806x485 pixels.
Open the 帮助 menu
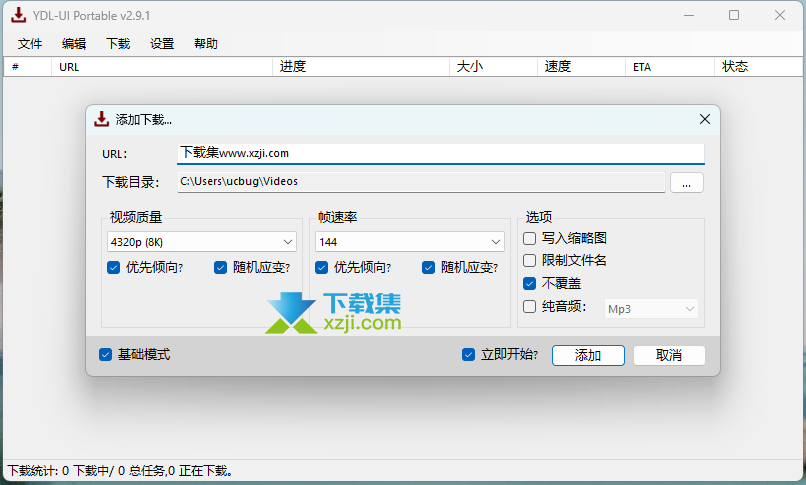(x=206, y=44)
